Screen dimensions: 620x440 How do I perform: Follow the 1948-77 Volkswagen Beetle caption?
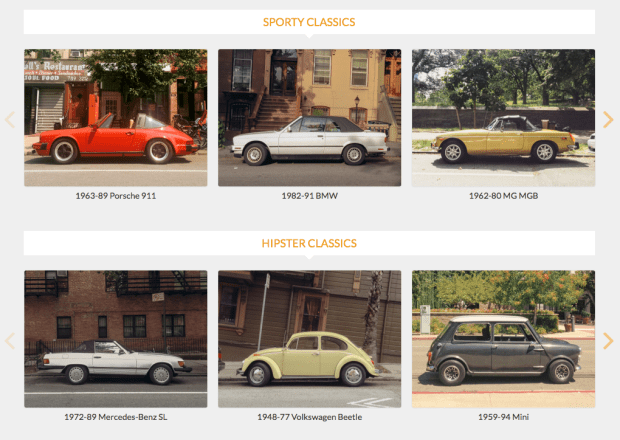click(309, 417)
